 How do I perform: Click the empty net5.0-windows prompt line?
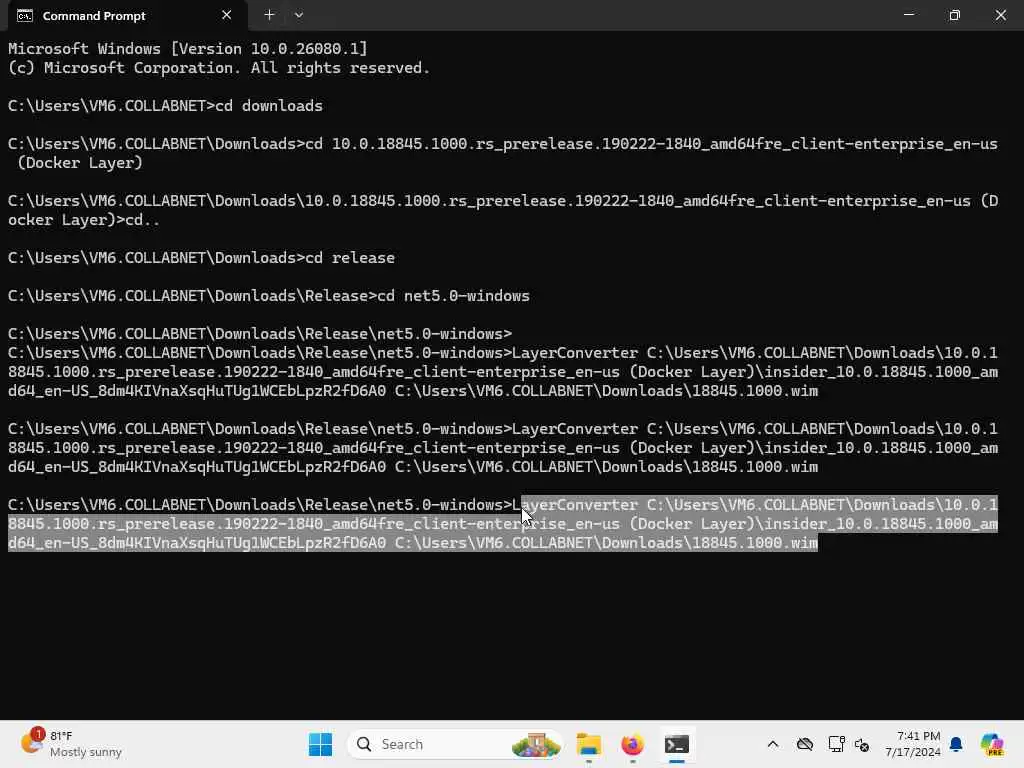click(x=260, y=334)
